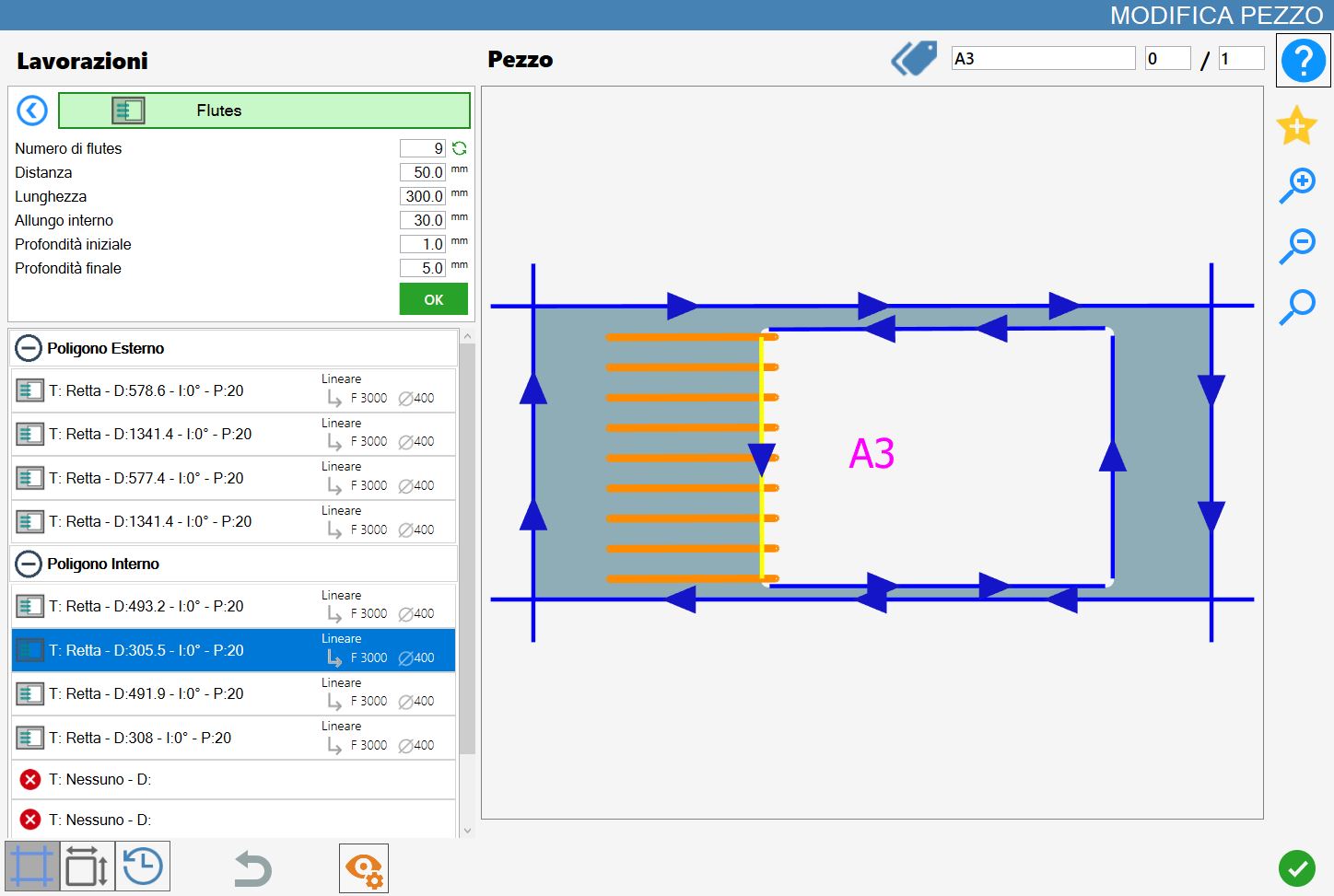The height and width of the screenshot is (896, 1334).
Task: Open the help question mark icon
Action: pyautogui.click(x=1303, y=61)
